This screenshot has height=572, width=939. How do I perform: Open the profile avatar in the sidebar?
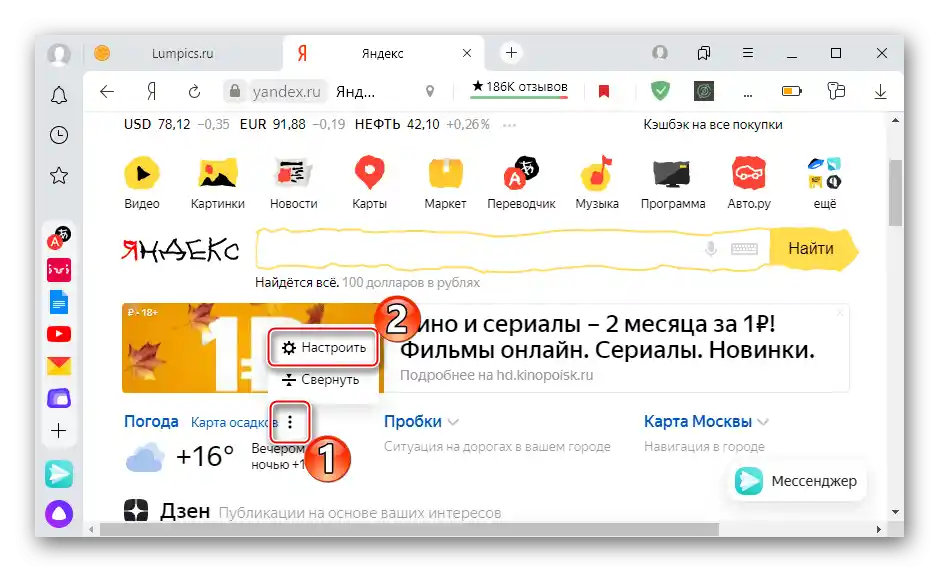[59, 54]
